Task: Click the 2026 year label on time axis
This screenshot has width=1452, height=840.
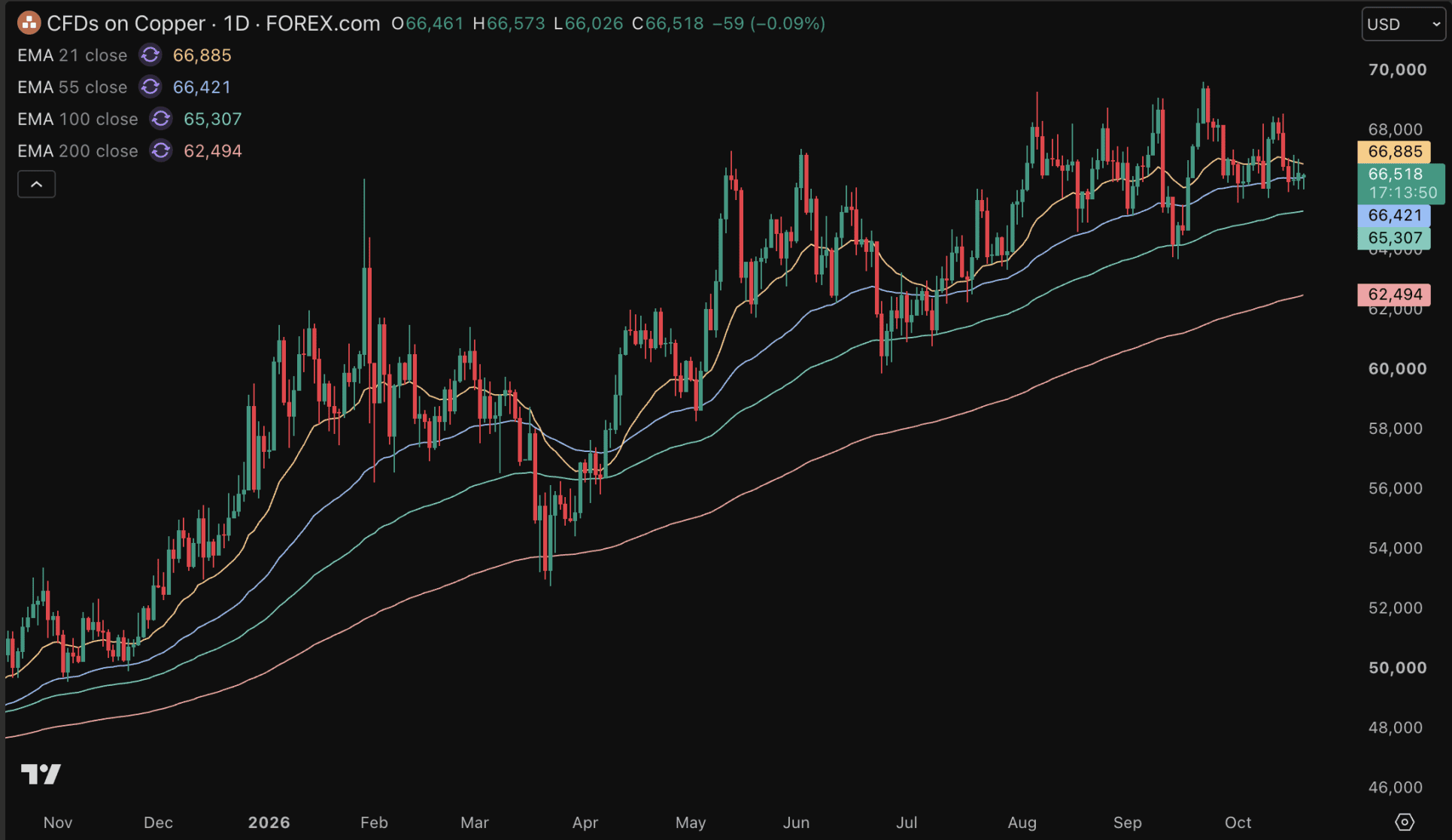Action: [x=269, y=823]
